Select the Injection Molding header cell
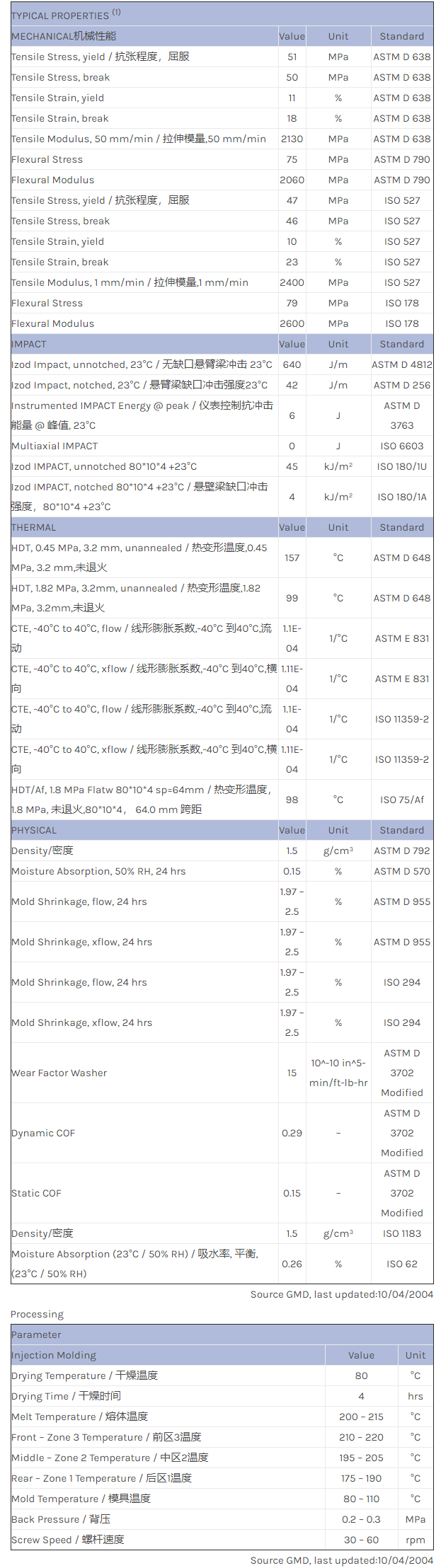The image size is (441, 1568). pyautogui.click(x=54, y=1355)
